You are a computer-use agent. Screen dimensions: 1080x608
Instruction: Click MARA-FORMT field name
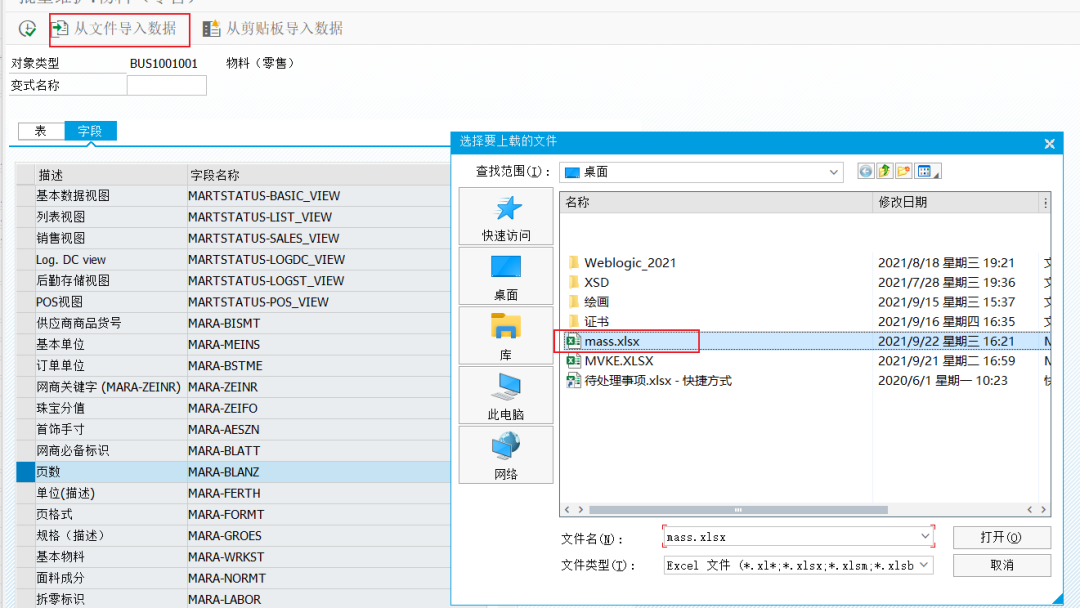click(x=226, y=514)
